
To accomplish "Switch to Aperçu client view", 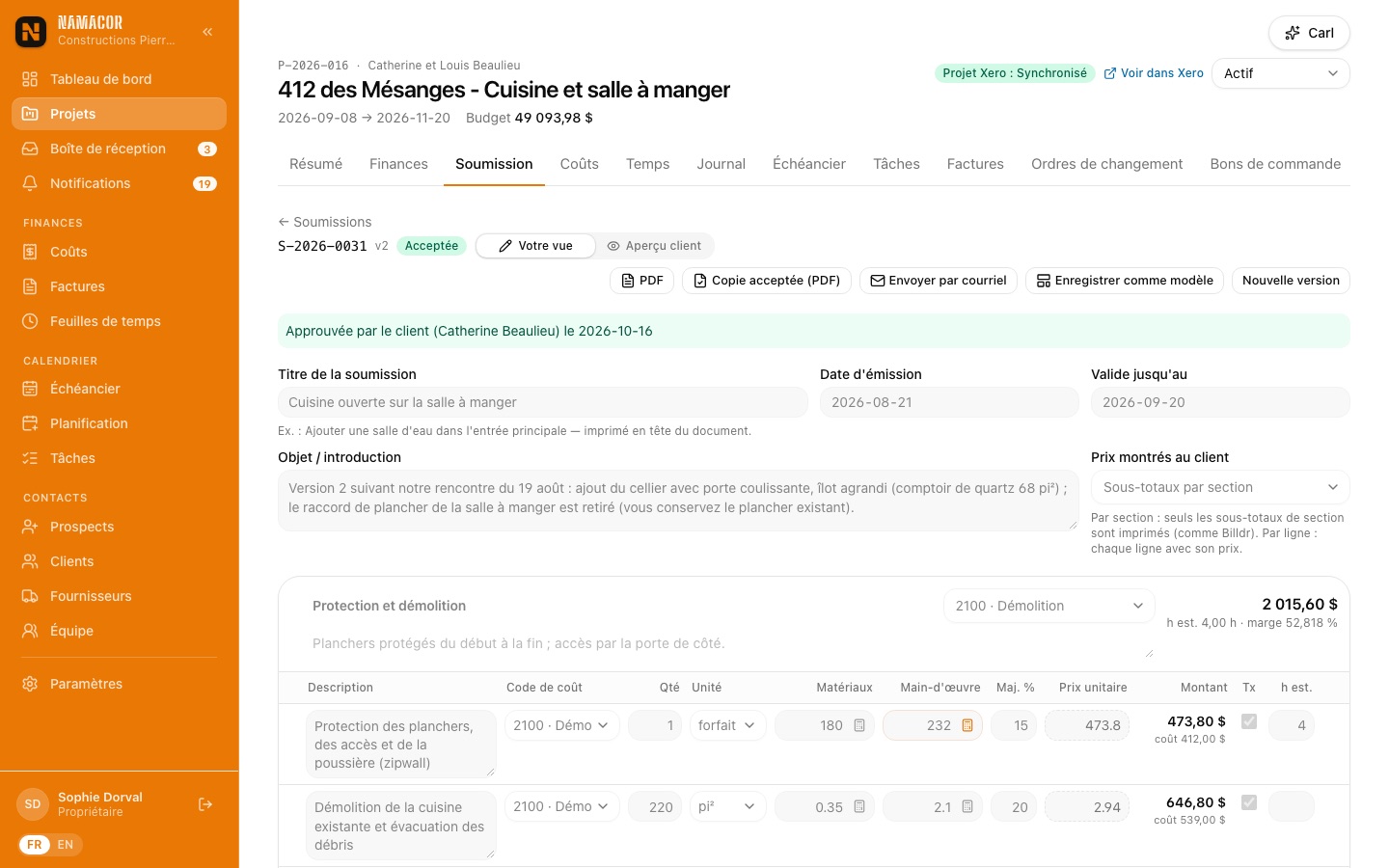I will pos(654,246).
